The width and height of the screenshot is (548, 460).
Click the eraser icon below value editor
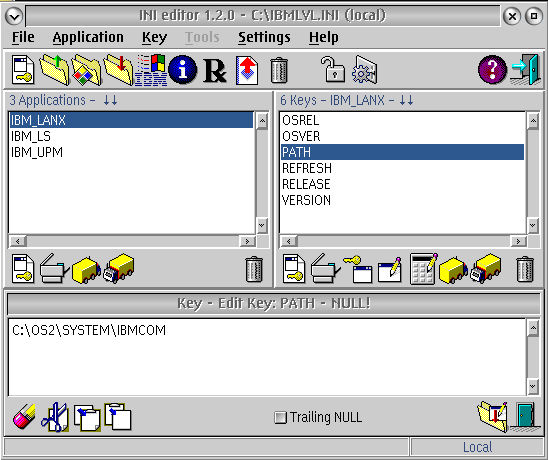[x=24, y=417]
